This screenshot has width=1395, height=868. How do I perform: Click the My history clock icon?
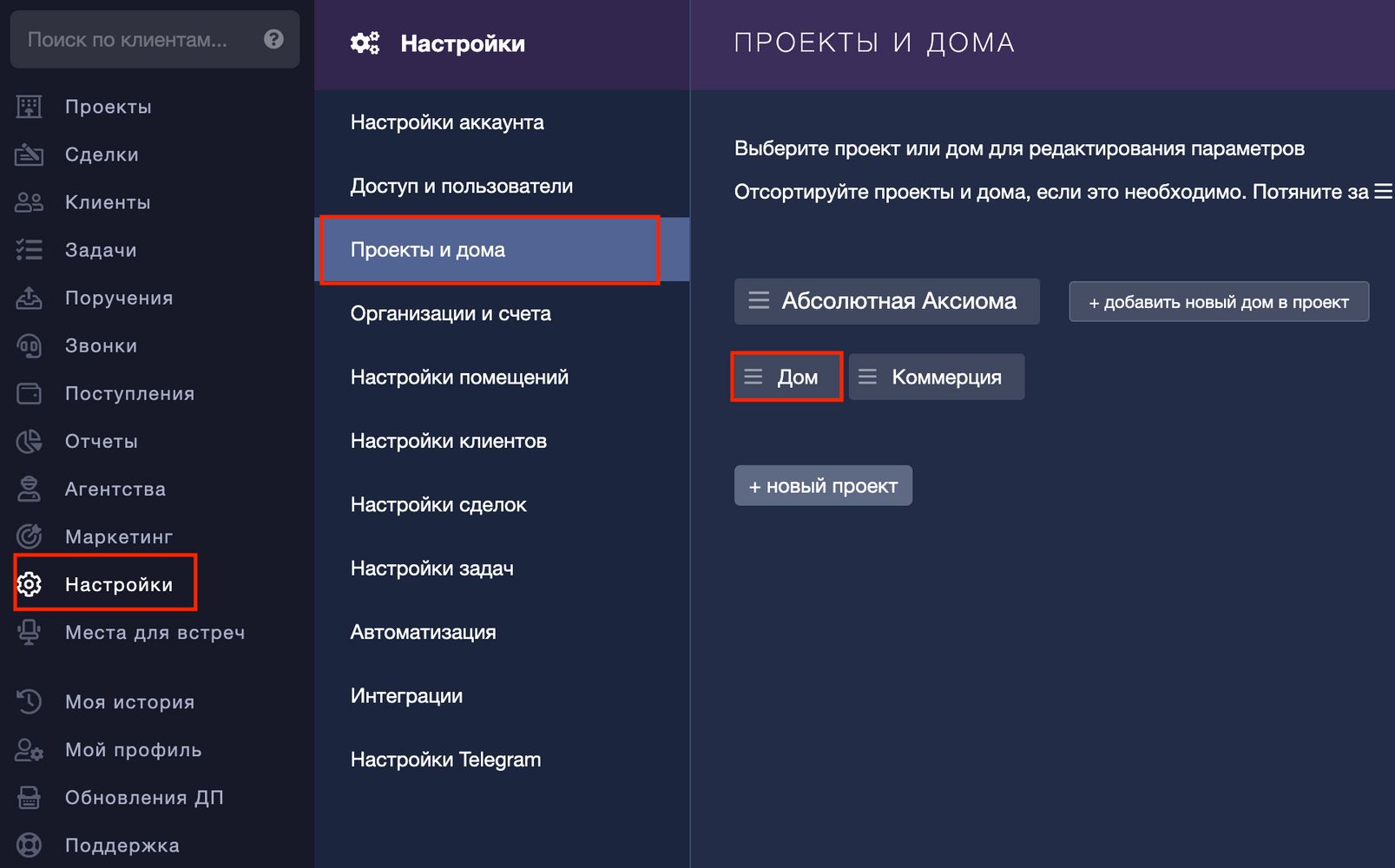(29, 701)
